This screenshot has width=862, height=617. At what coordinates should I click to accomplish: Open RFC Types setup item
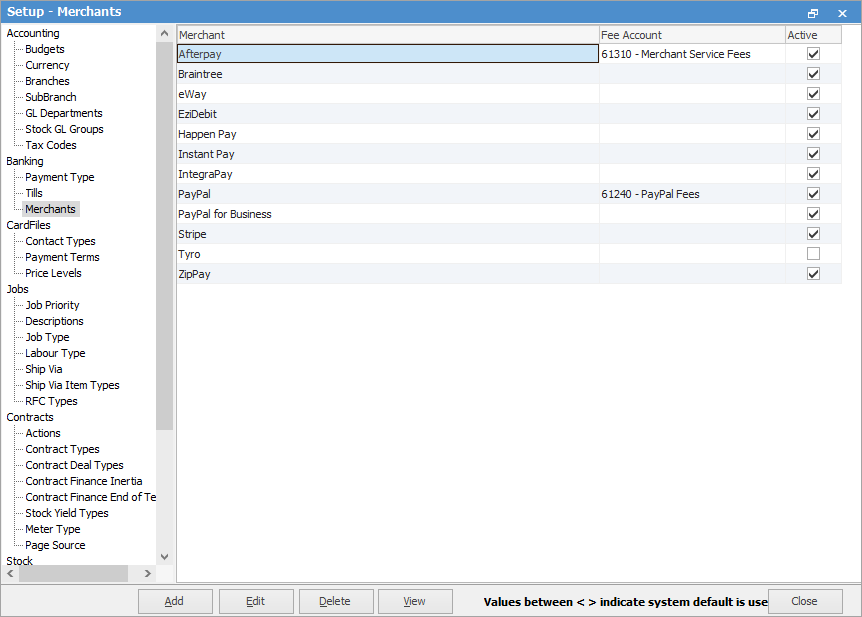pyautogui.click(x=51, y=401)
